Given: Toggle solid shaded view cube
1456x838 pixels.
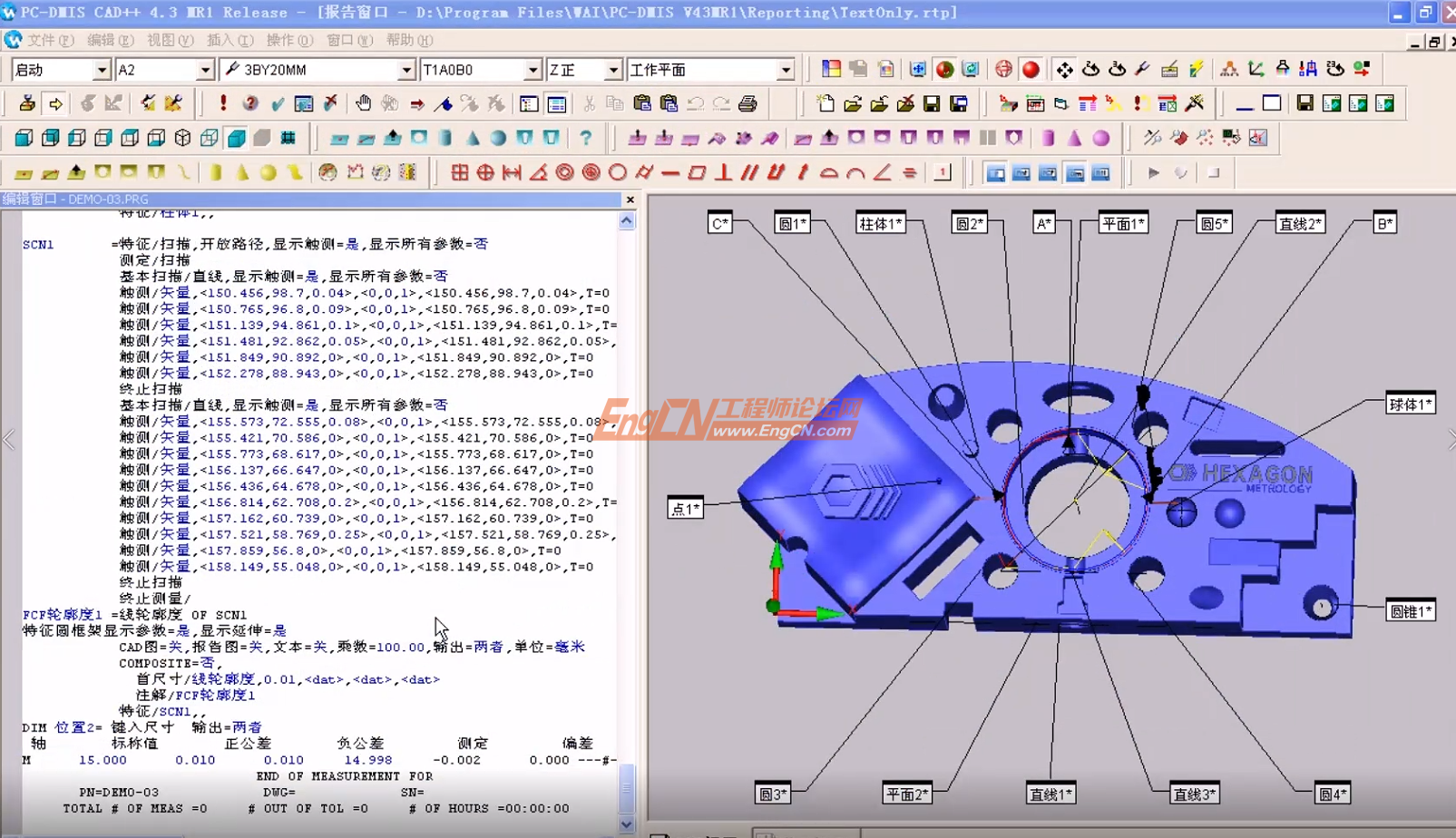Looking at the screenshot, I should (x=236, y=138).
